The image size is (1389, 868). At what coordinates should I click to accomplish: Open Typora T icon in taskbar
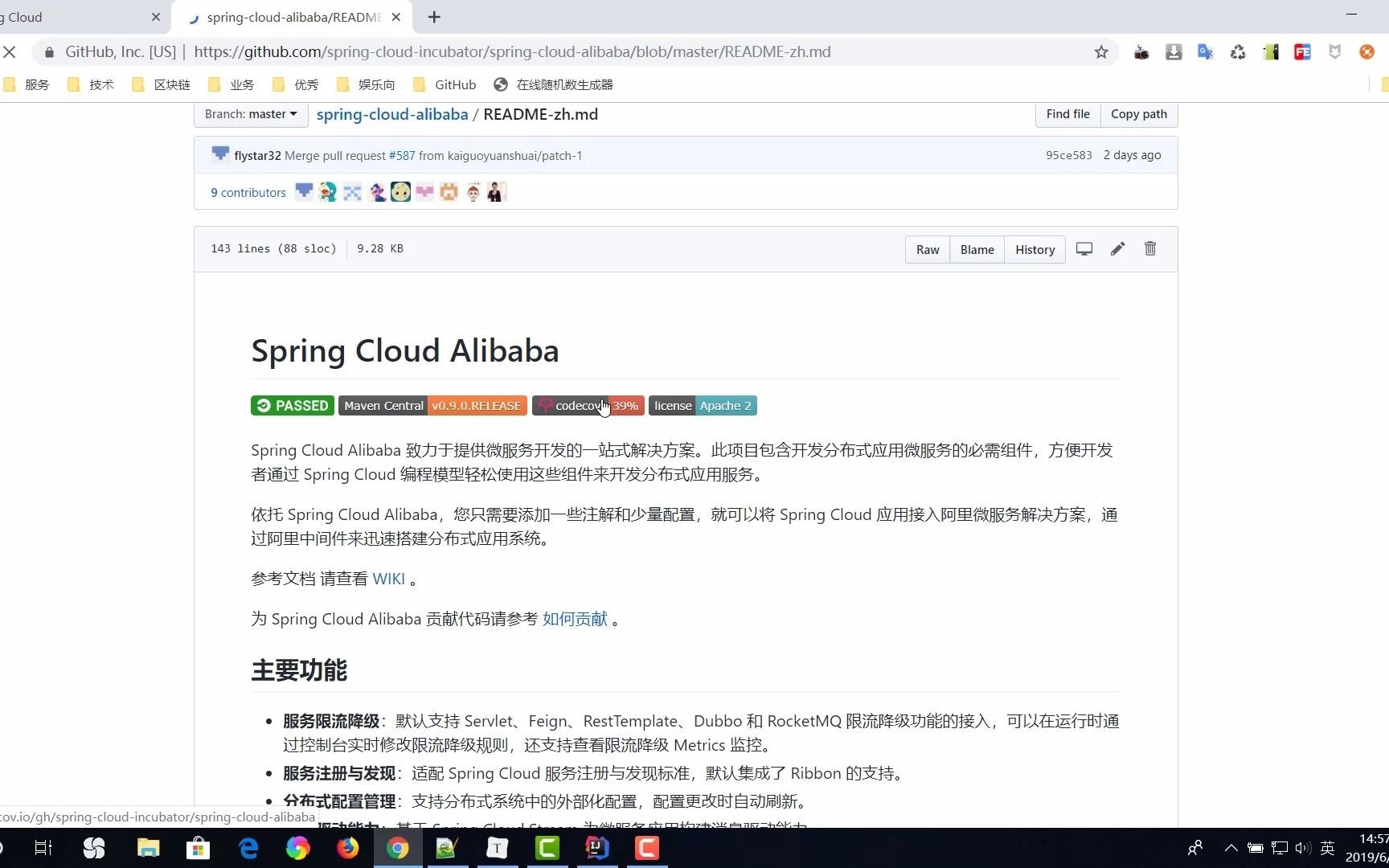coord(497,848)
